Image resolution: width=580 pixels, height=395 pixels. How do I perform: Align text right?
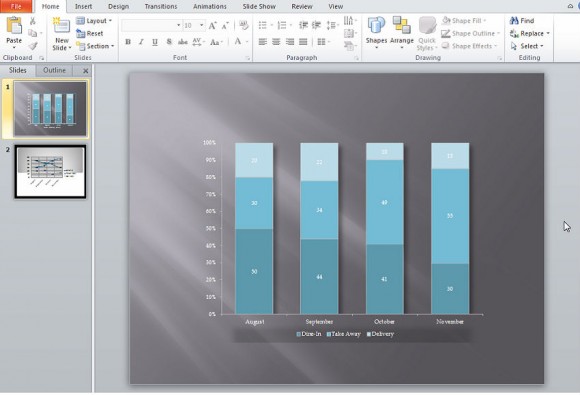pyautogui.click(x=290, y=42)
